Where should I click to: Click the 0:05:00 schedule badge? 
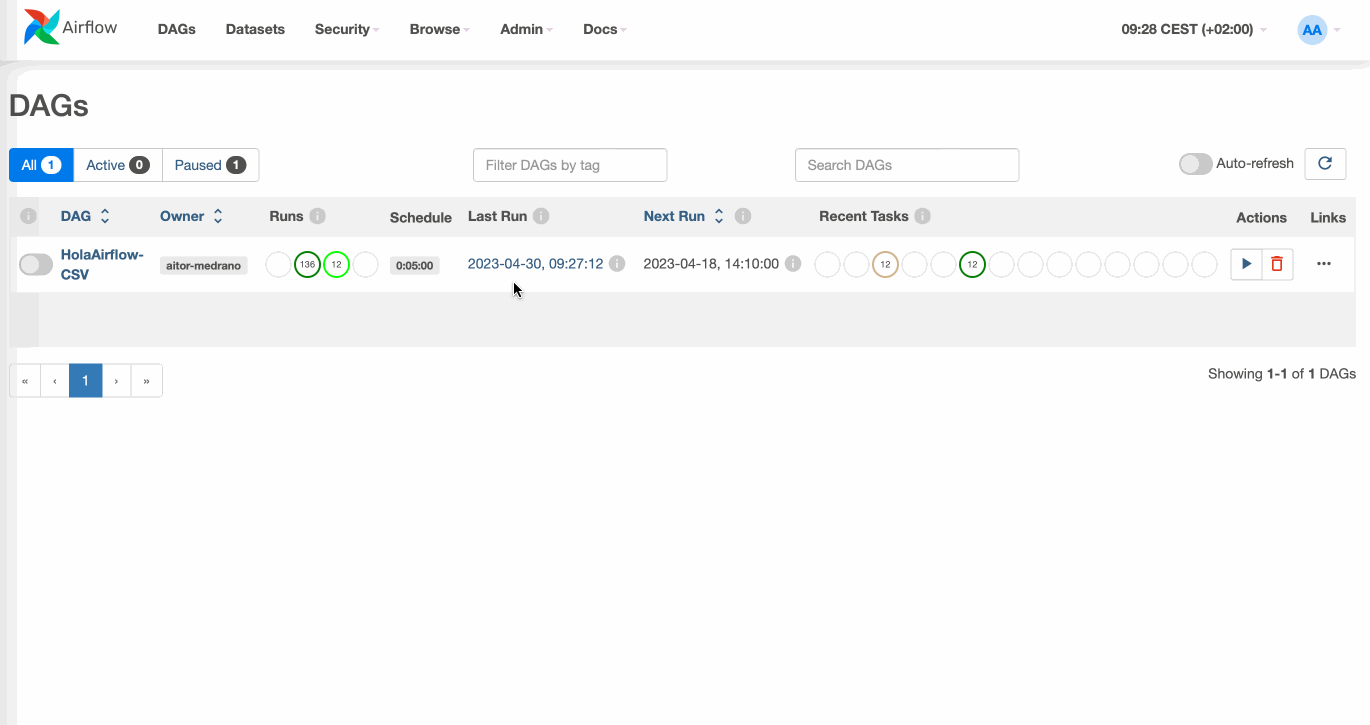click(414, 265)
